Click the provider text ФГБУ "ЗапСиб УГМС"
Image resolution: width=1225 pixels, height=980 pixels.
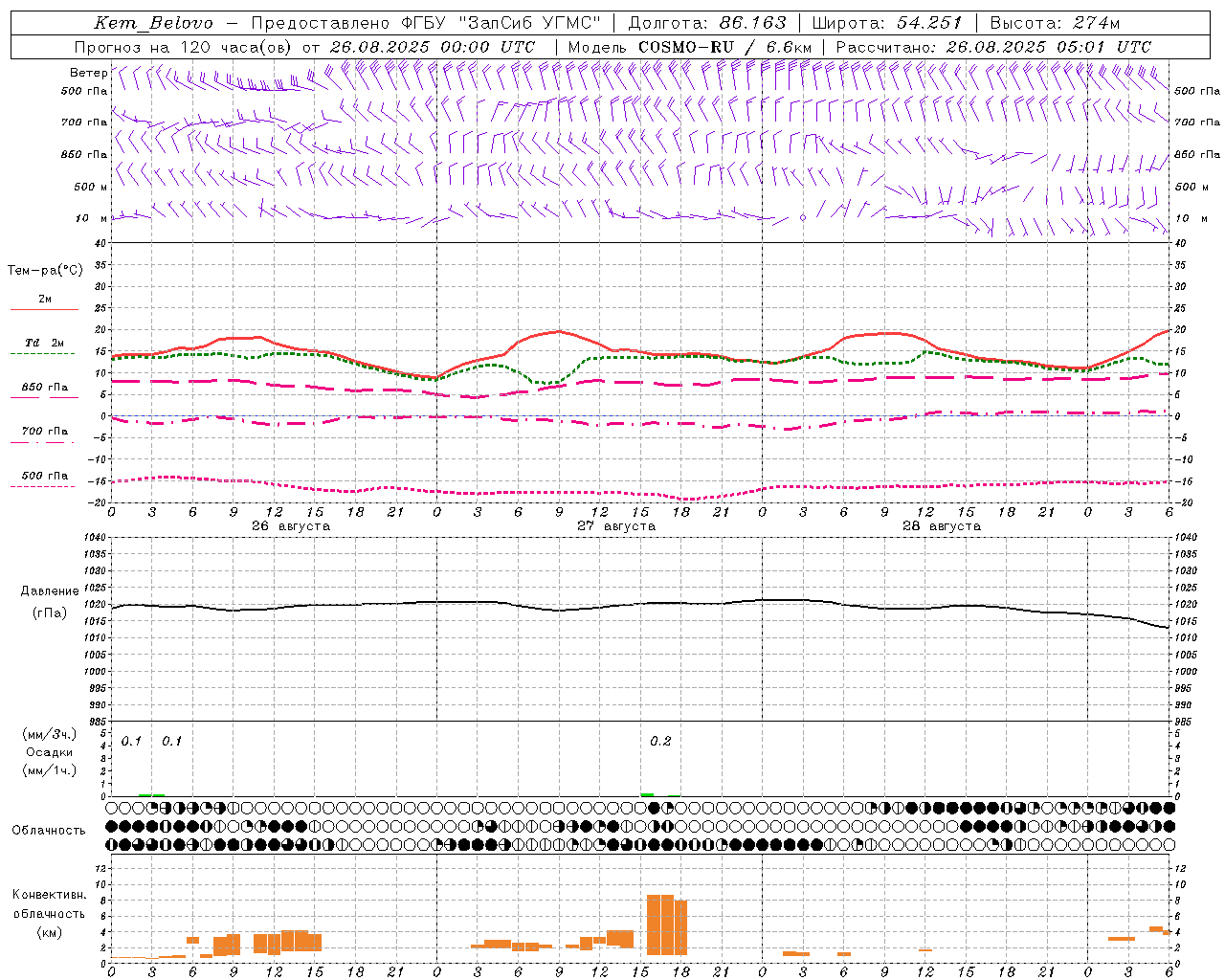503,23
